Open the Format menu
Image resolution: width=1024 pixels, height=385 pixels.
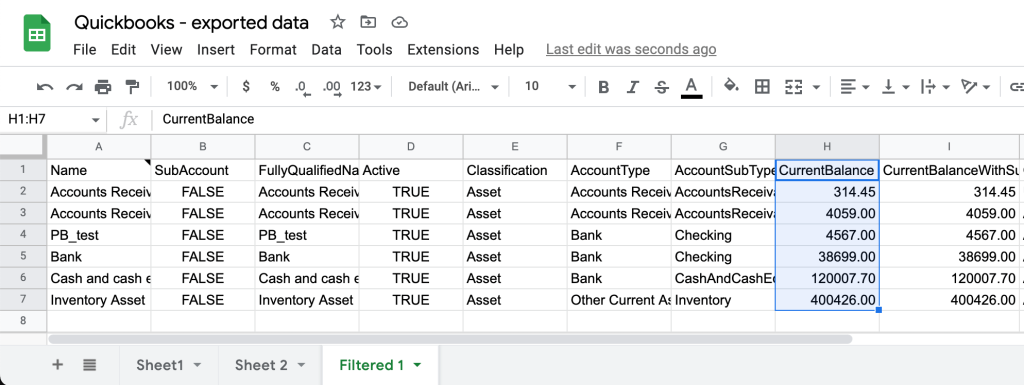click(x=273, y=50)
